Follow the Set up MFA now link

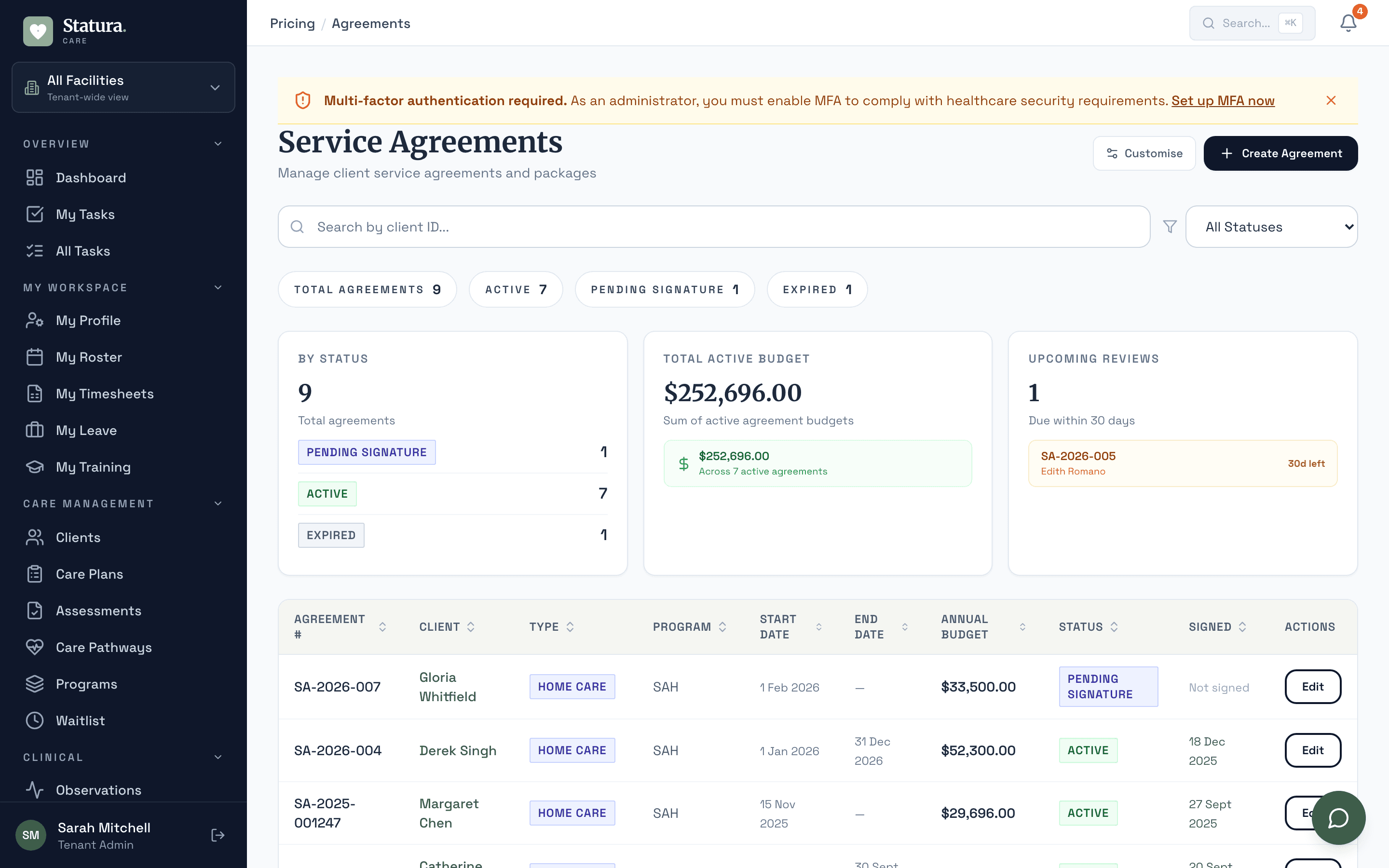[x=1223, y=100]
